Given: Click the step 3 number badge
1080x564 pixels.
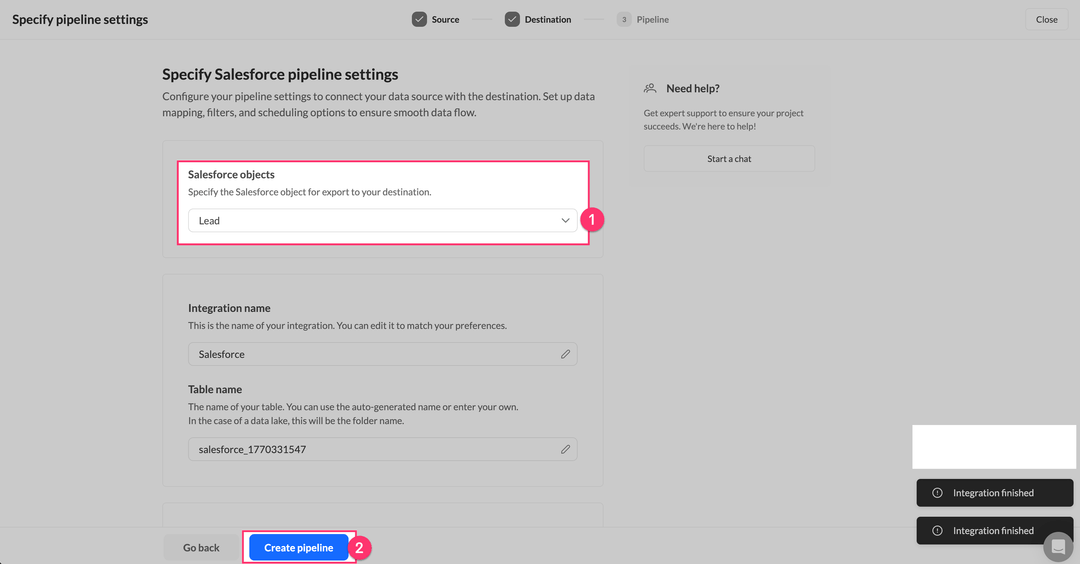Looking at the screenshot, I should click(x=624, y=19).
